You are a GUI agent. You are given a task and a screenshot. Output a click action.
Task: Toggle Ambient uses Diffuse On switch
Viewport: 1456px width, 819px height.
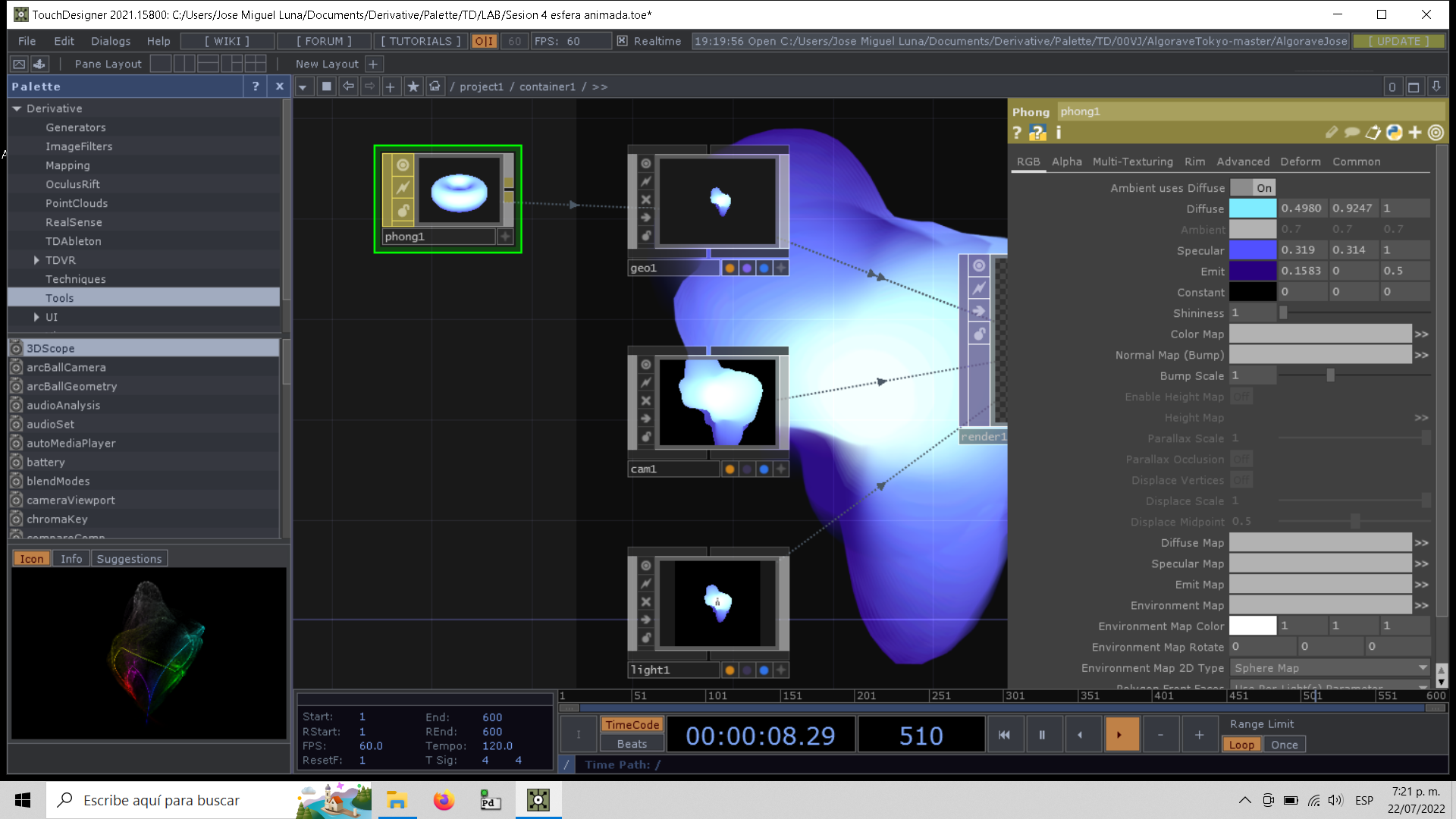pos(1253,188)
